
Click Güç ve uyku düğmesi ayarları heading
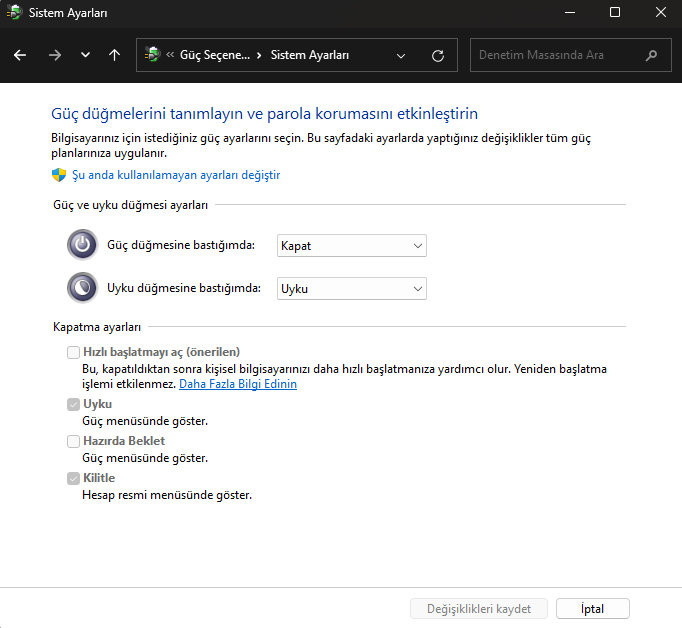130,205
